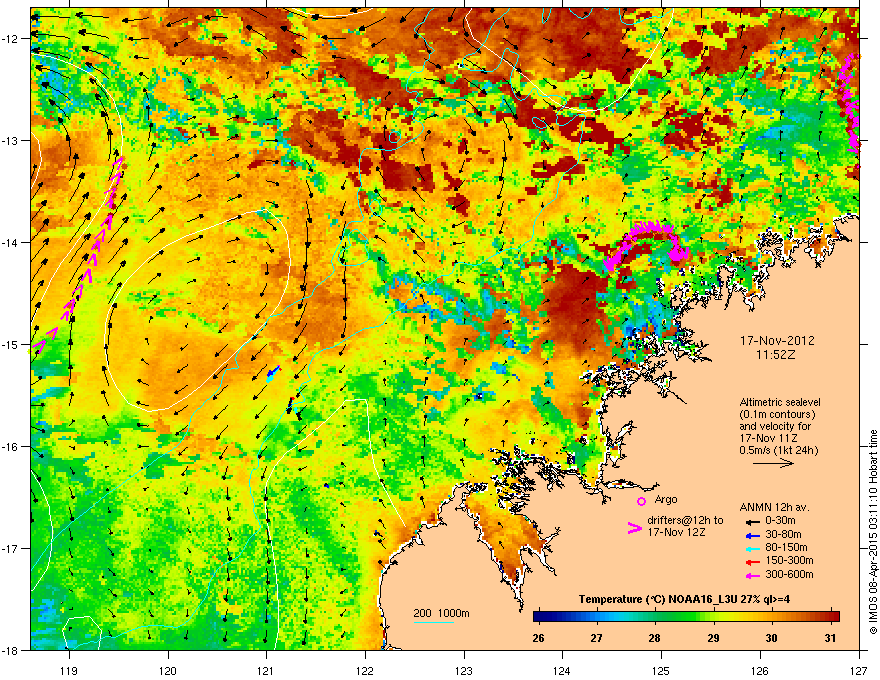Click the 'drifters@12h to' legend text
880x680 pixels.
(685, 521)
